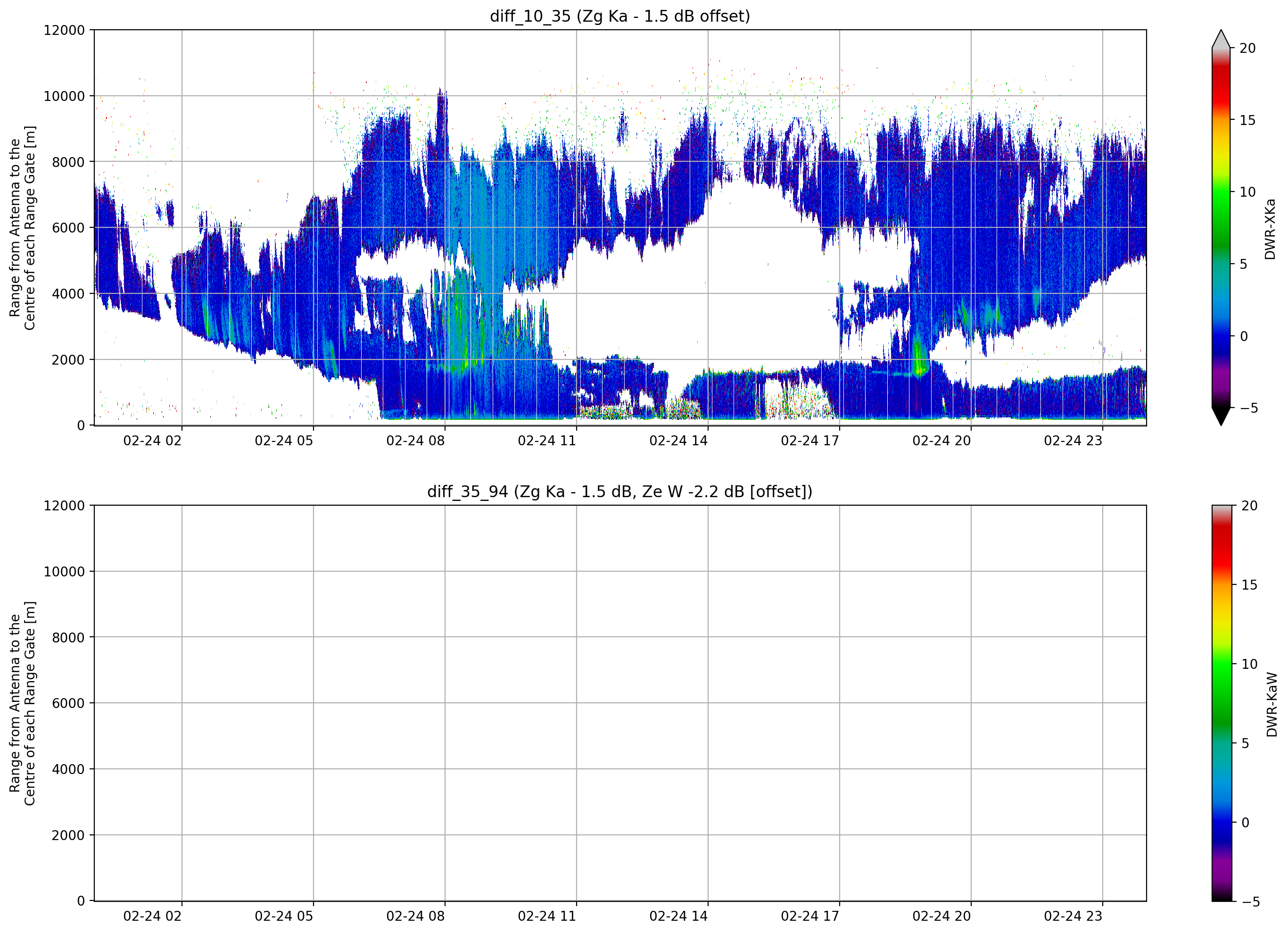
Task: Click the 02-24 14 tick on bottom plot
Action: (x=678, y=916)
